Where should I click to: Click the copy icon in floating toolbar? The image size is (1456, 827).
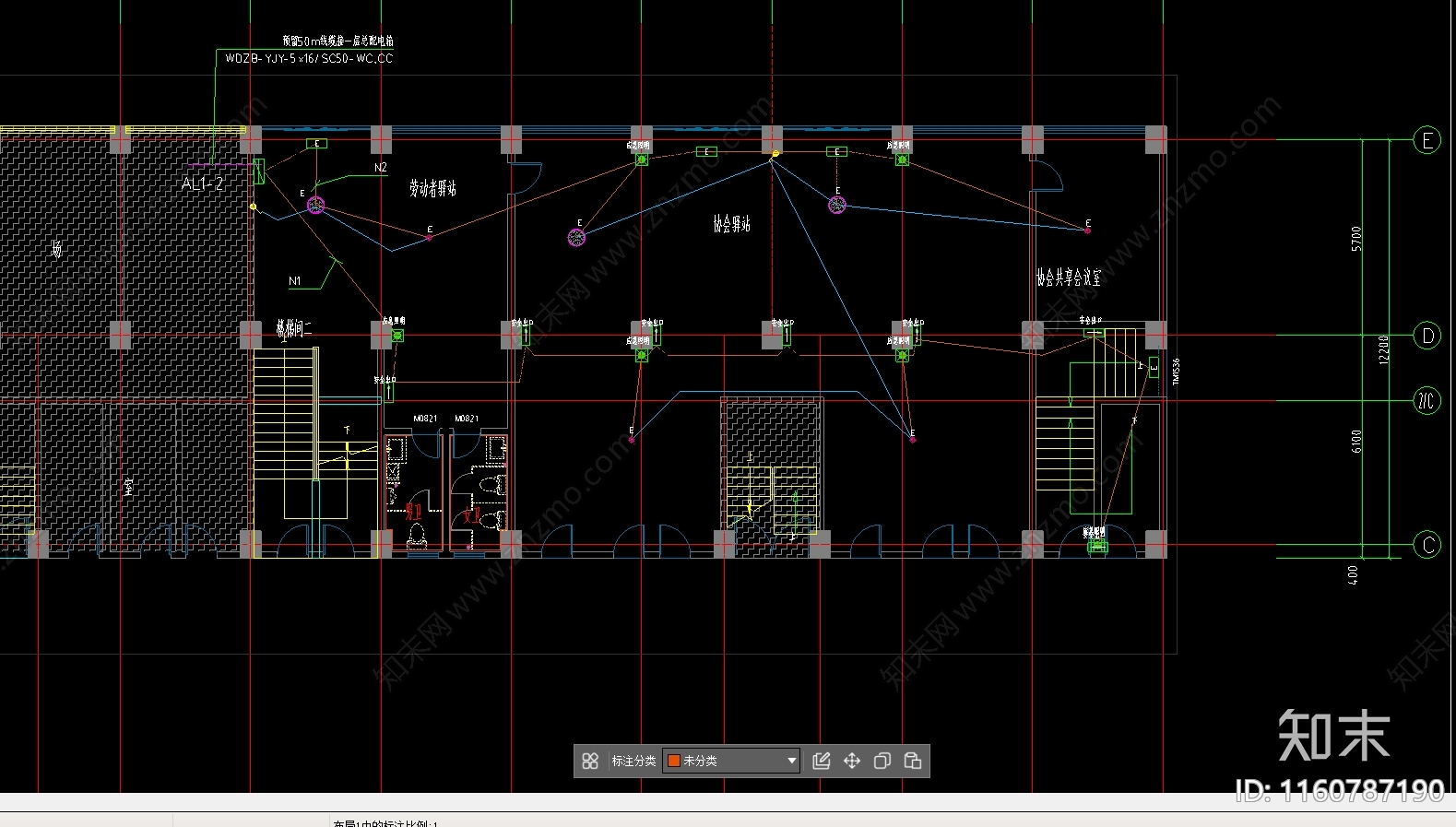point(882,761)
